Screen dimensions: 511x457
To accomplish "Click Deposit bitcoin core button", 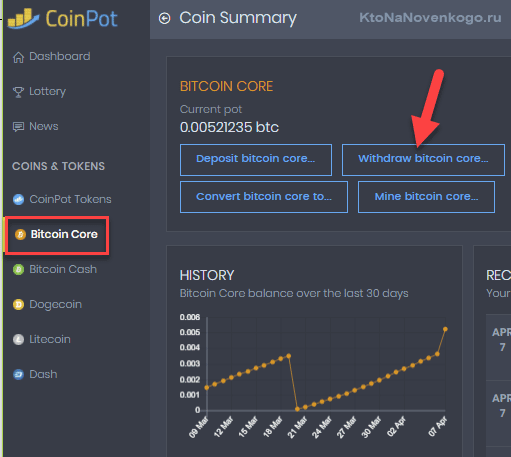I will pyautogui.click(x=256, y=160).
